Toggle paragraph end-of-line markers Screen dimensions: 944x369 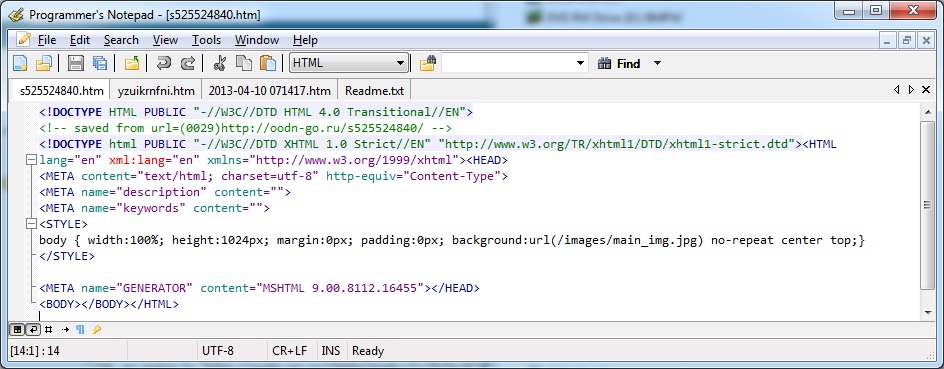(x=80, y=329)
